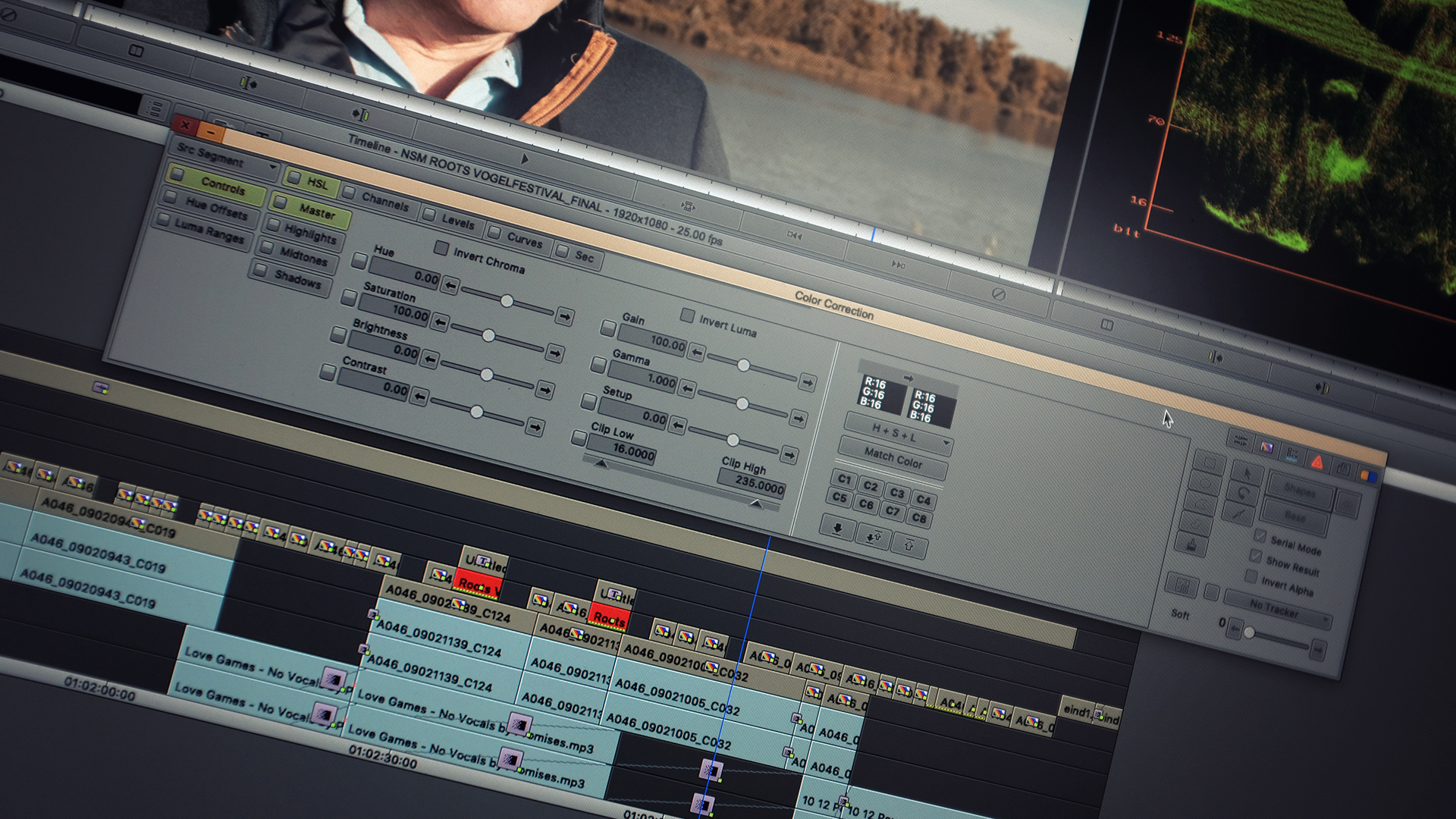Click the Gamma slider handle
Image resolution: width=1456 pixels, height=819 pixels.
pos(742,403)
